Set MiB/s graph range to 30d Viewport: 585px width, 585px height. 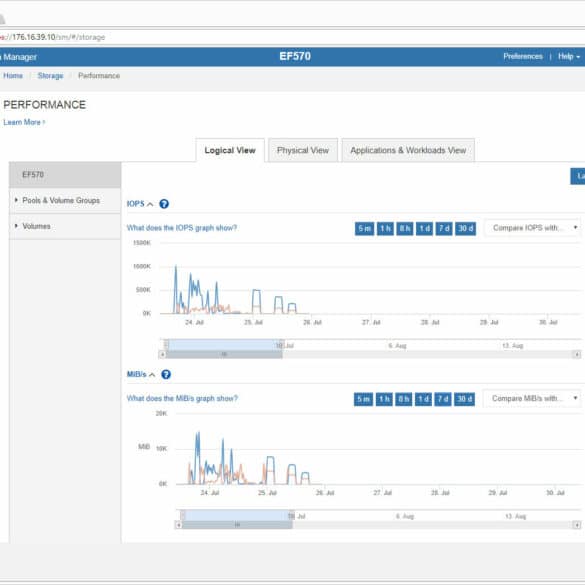click(x=464, y=399)
